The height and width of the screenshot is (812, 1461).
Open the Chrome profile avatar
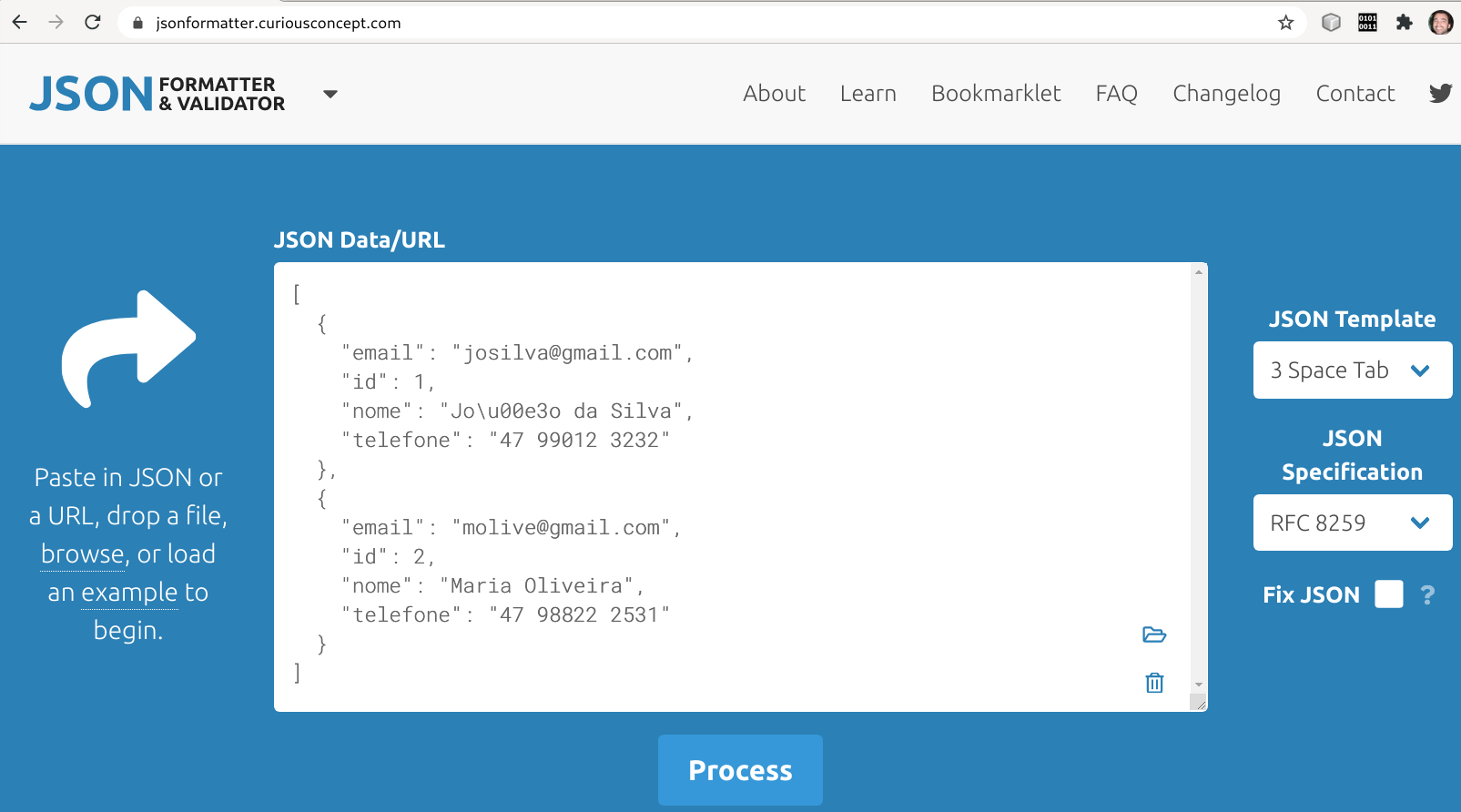click(1441, 23)
